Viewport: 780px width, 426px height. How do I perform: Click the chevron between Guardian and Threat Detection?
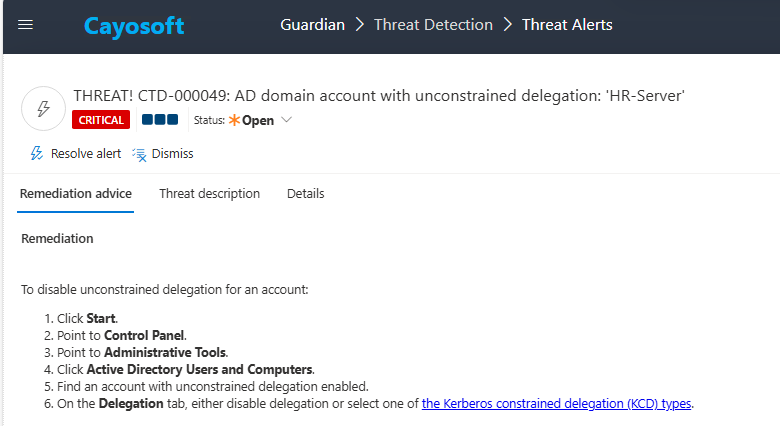pos(360,25)
